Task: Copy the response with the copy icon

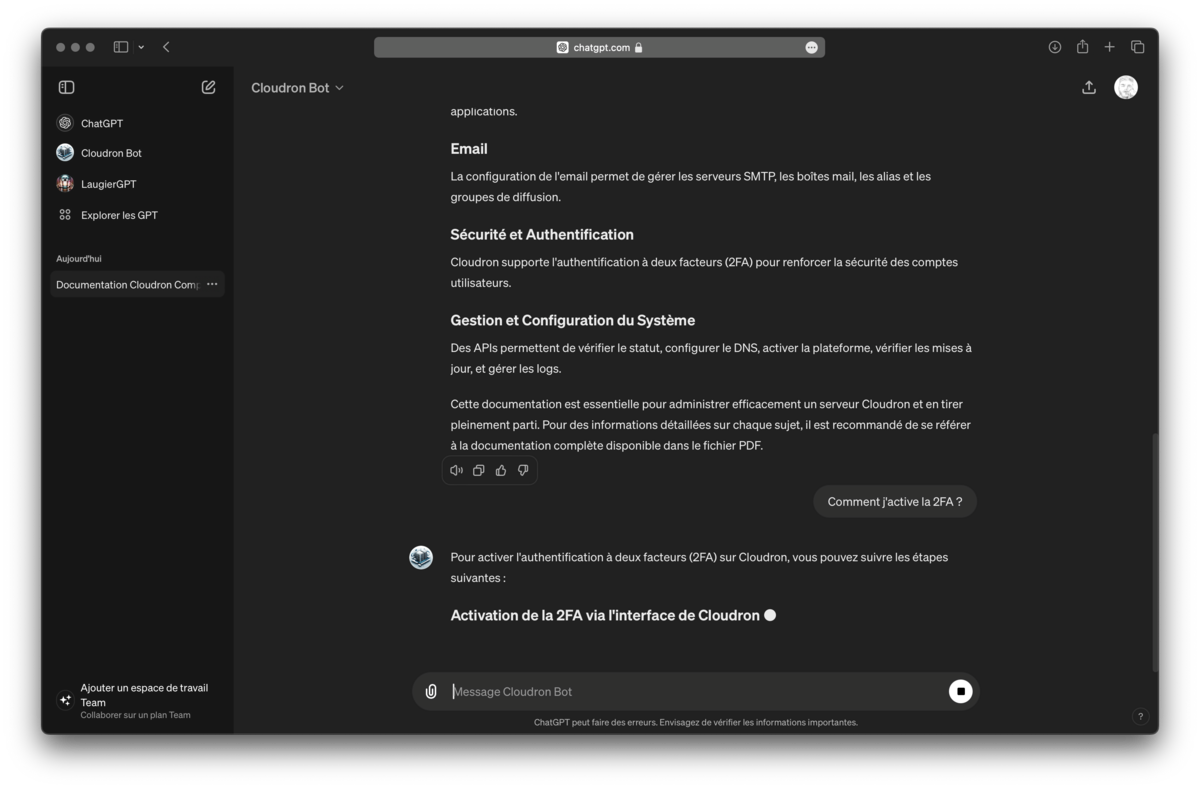Action: tap(478, 471)
